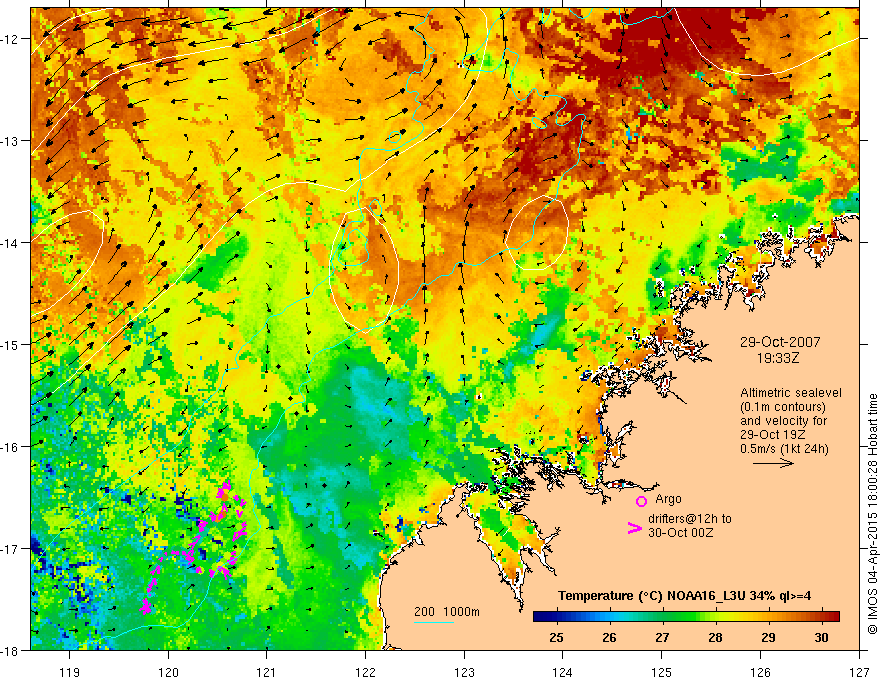Click the longitude axis label 119
The height and width of the screenshot is (680, 880).
[x=70, y=672]
